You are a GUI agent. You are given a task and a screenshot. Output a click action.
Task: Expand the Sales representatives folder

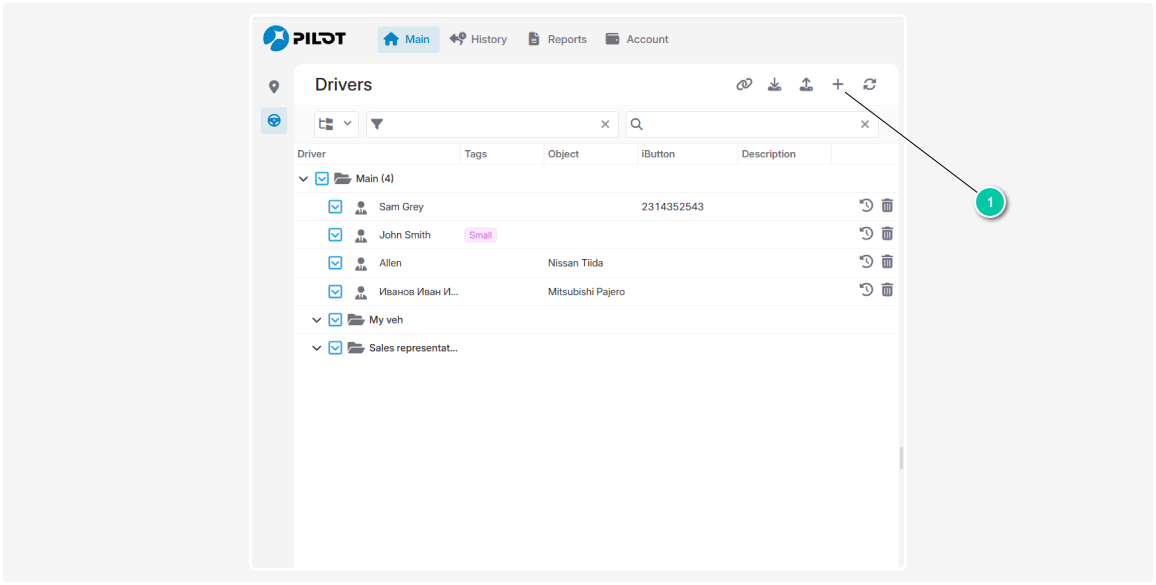click(x=317, y=348)
